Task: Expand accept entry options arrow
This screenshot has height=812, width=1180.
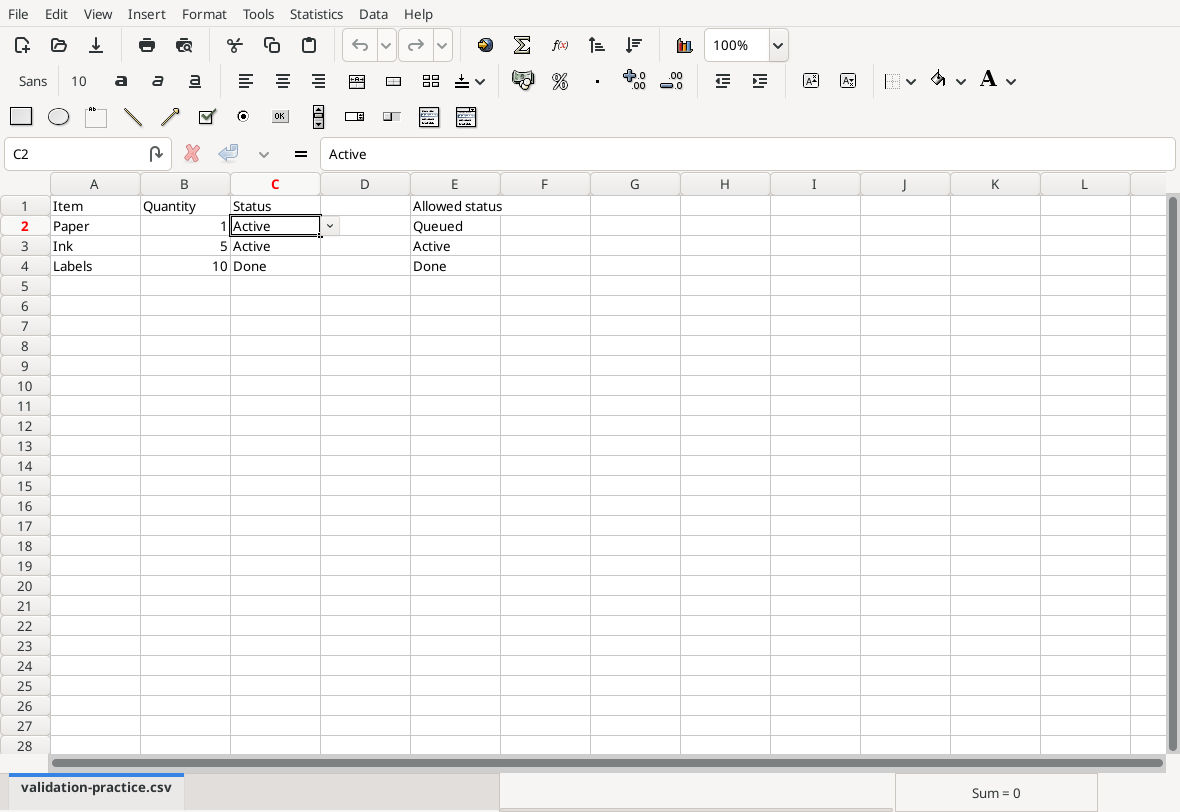Action: click(x=263, y=154)
